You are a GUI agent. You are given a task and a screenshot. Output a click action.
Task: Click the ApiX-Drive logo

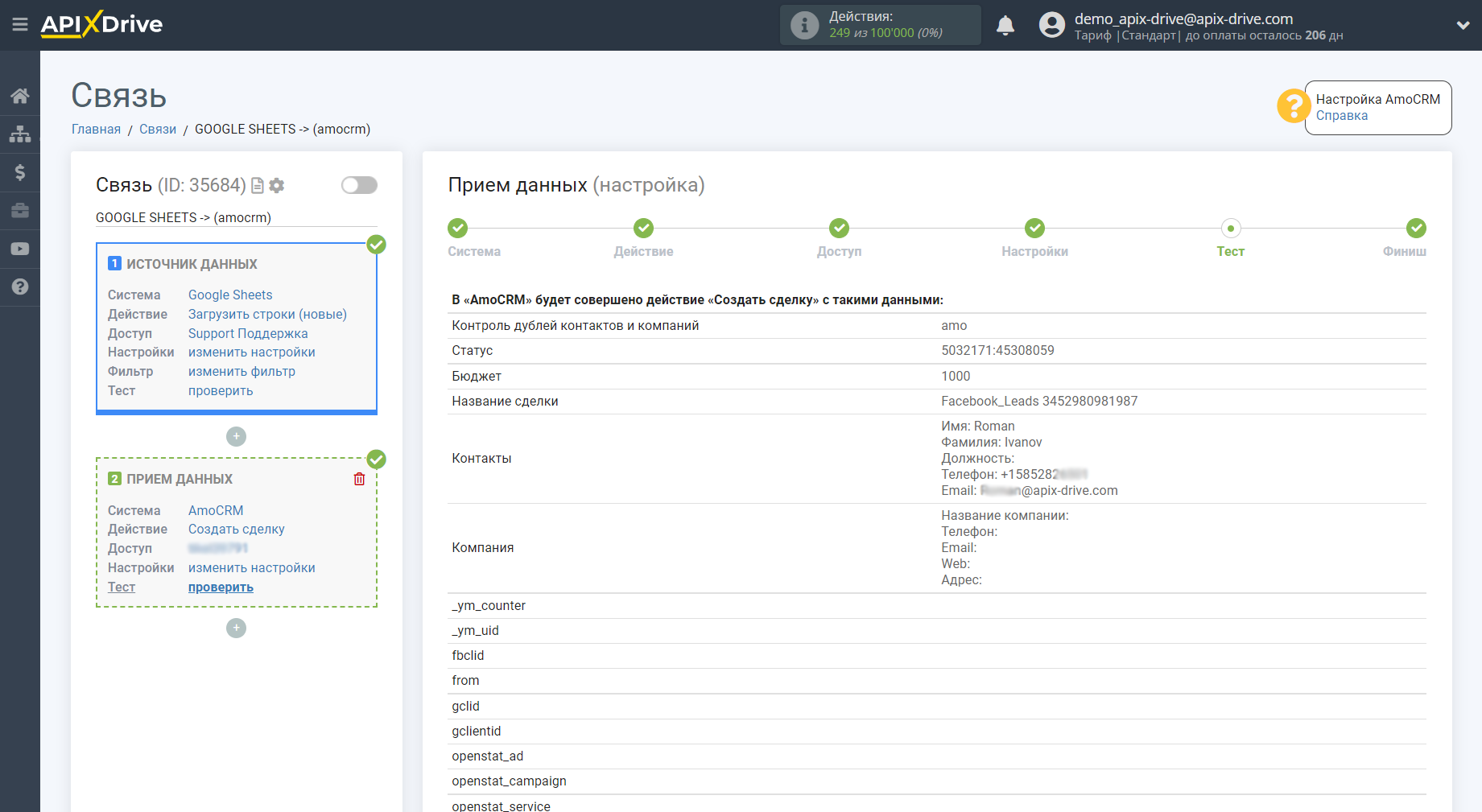(x=101, y=24)
